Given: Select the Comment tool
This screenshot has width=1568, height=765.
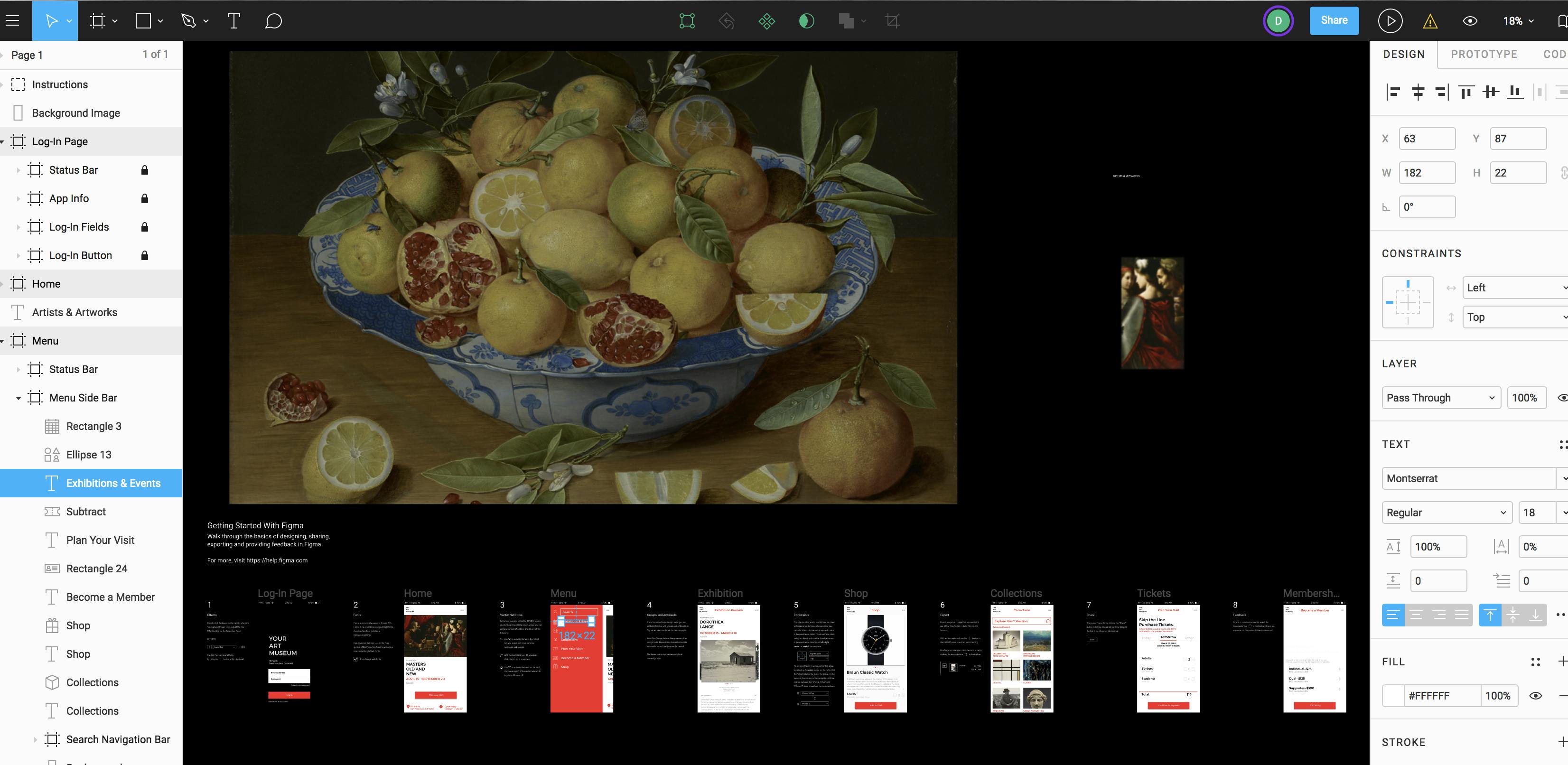Looking at the screenshot, I should (x=273, y=21).
